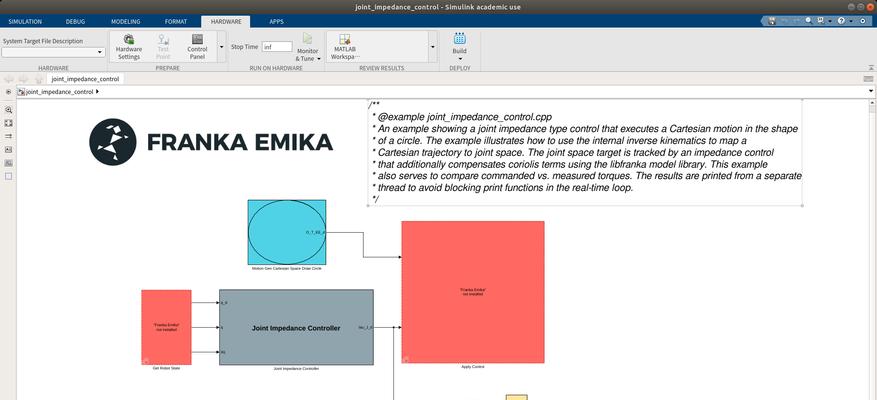This screenshot has height=400, width=877.
Task: Click the 'Joint Impedance Controller' label below block
Action: click(296, 369)
